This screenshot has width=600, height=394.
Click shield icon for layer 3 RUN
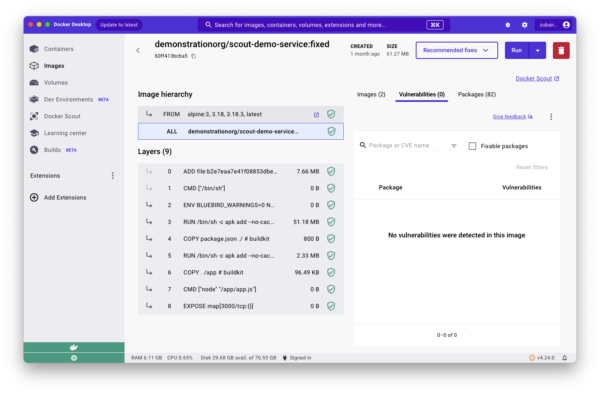pos(331,222)
